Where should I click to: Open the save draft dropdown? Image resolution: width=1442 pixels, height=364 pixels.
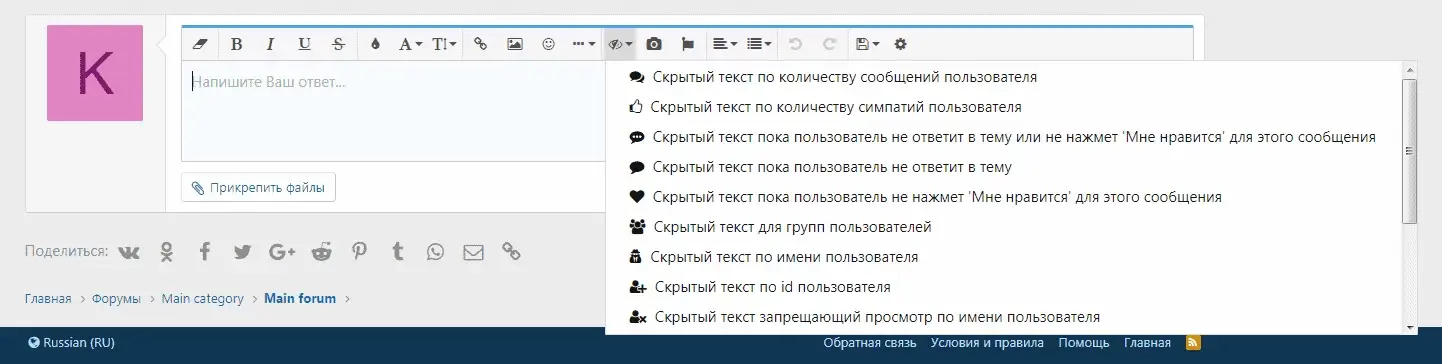pos(867,44)
